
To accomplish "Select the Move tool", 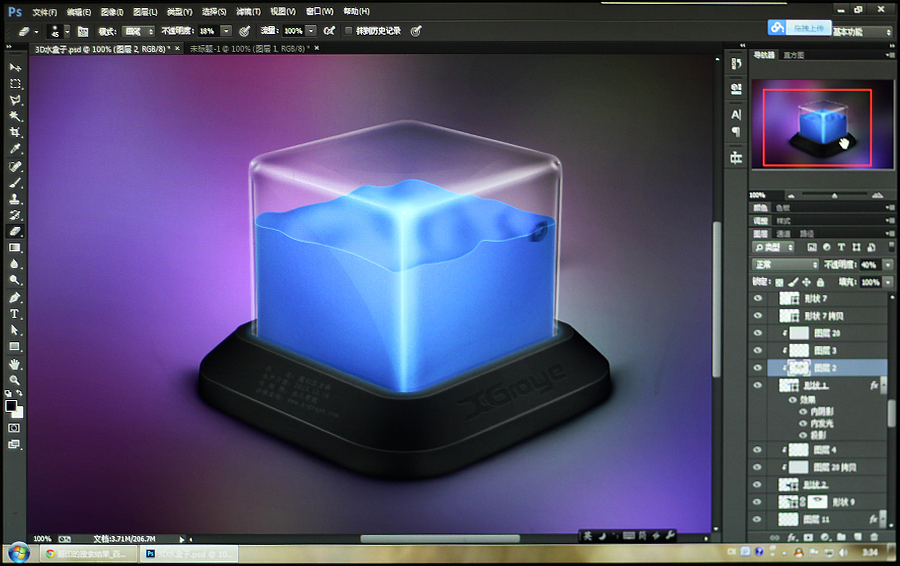I will (x=15, y=67).
